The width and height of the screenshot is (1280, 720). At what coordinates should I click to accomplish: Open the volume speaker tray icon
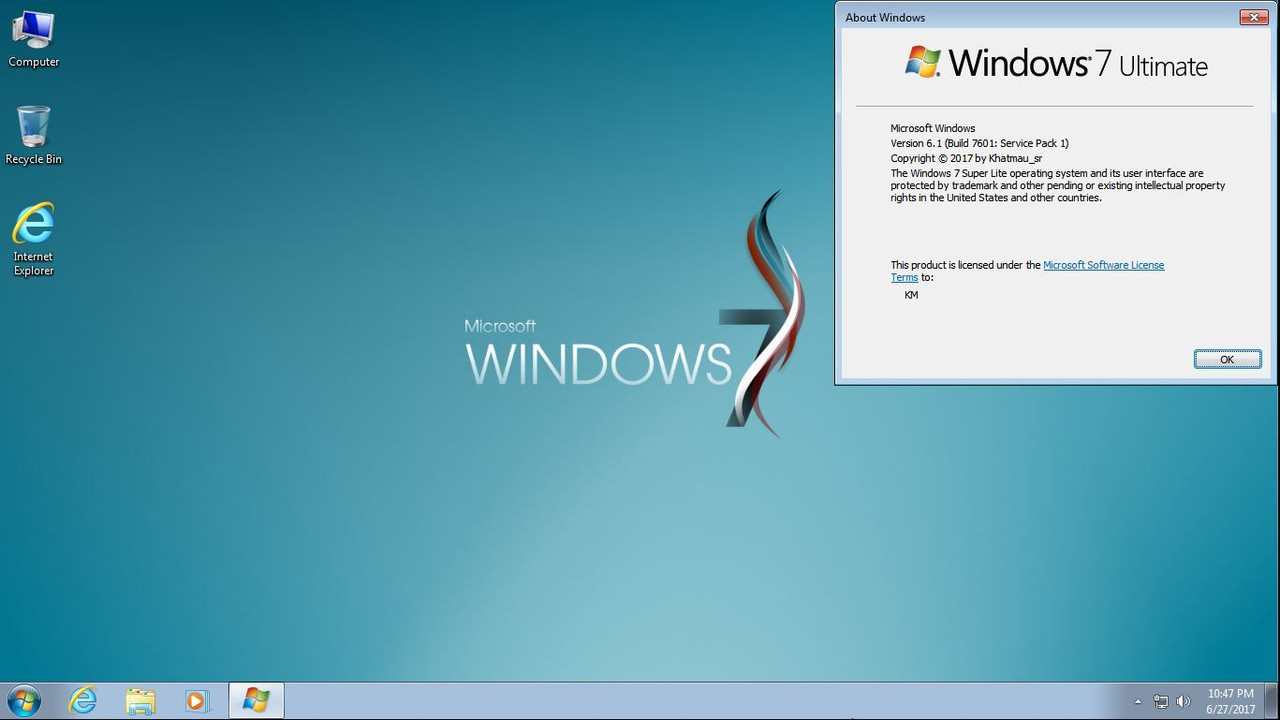[x=1184, y=702]
